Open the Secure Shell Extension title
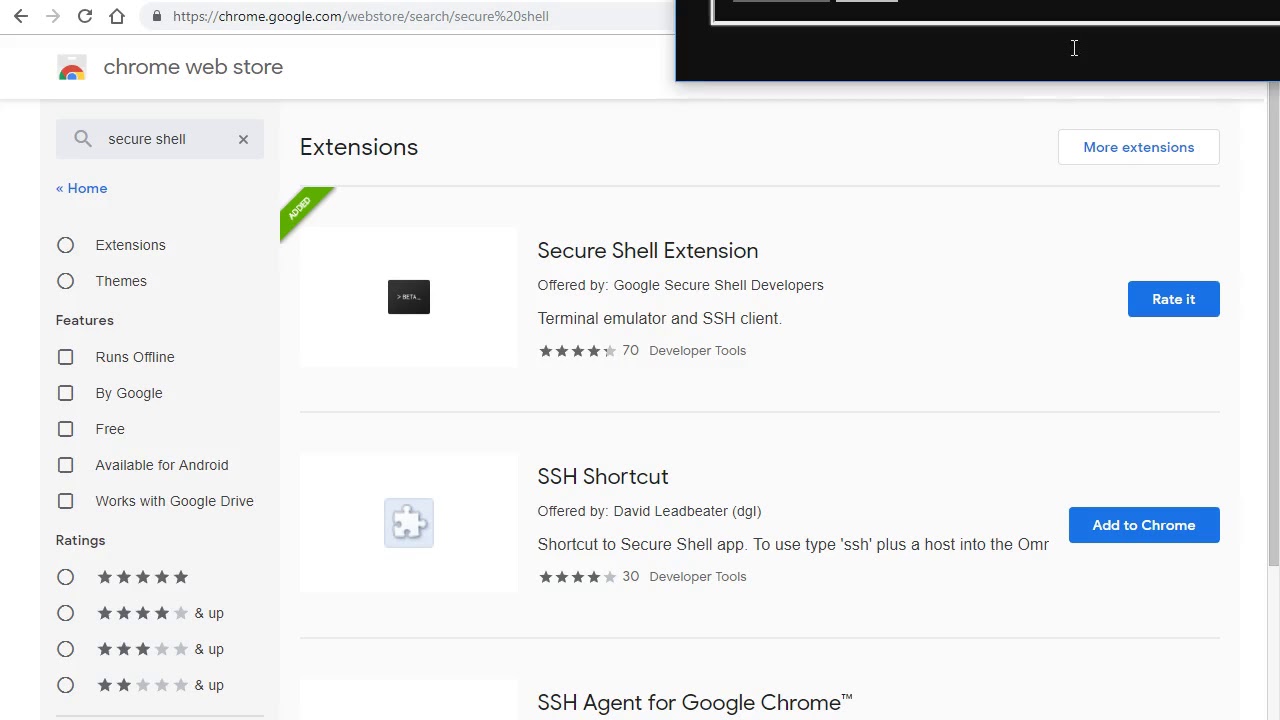 [648, 251]
